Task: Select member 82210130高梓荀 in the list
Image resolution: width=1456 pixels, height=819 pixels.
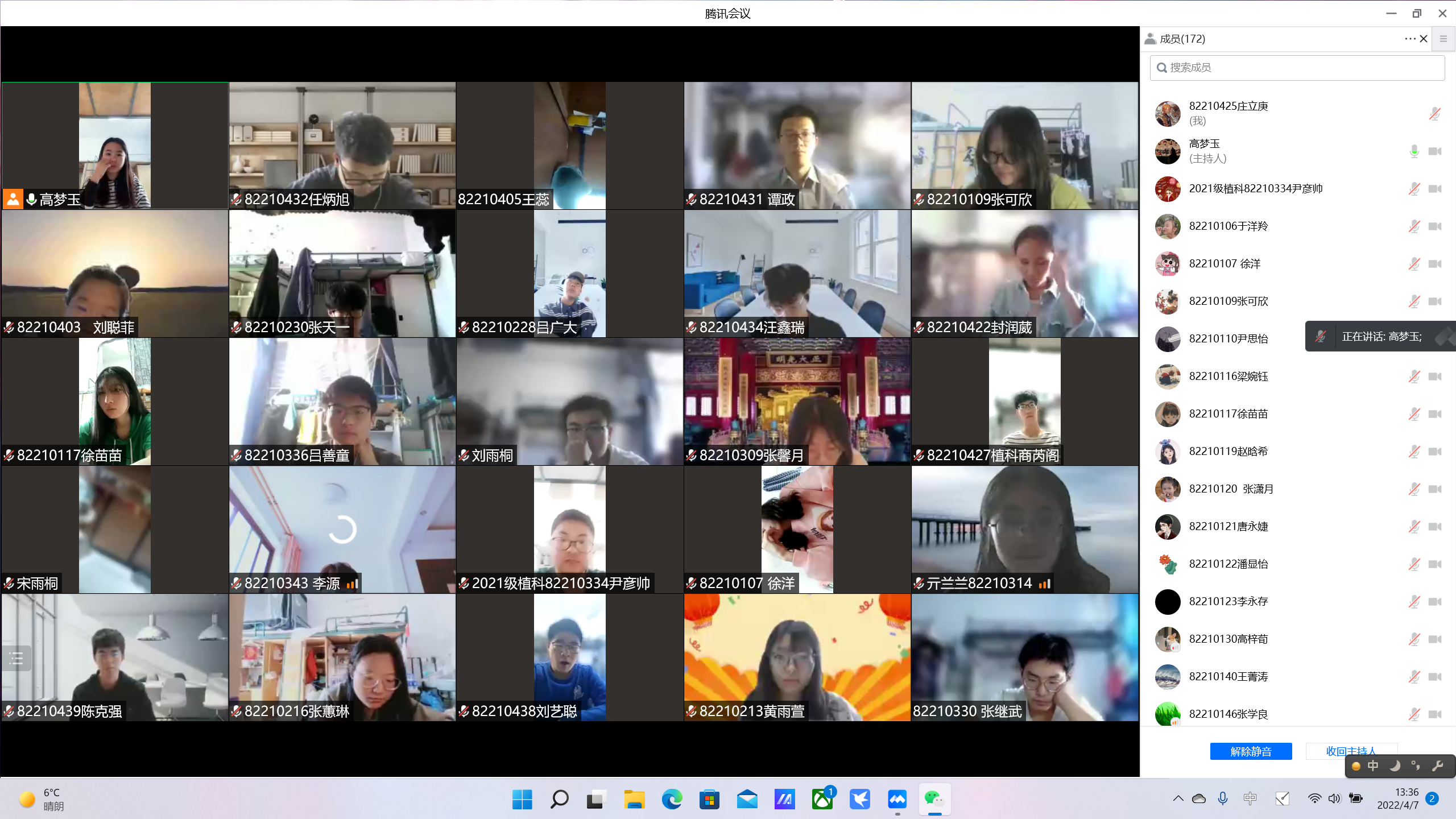Action: (1228, 639)
